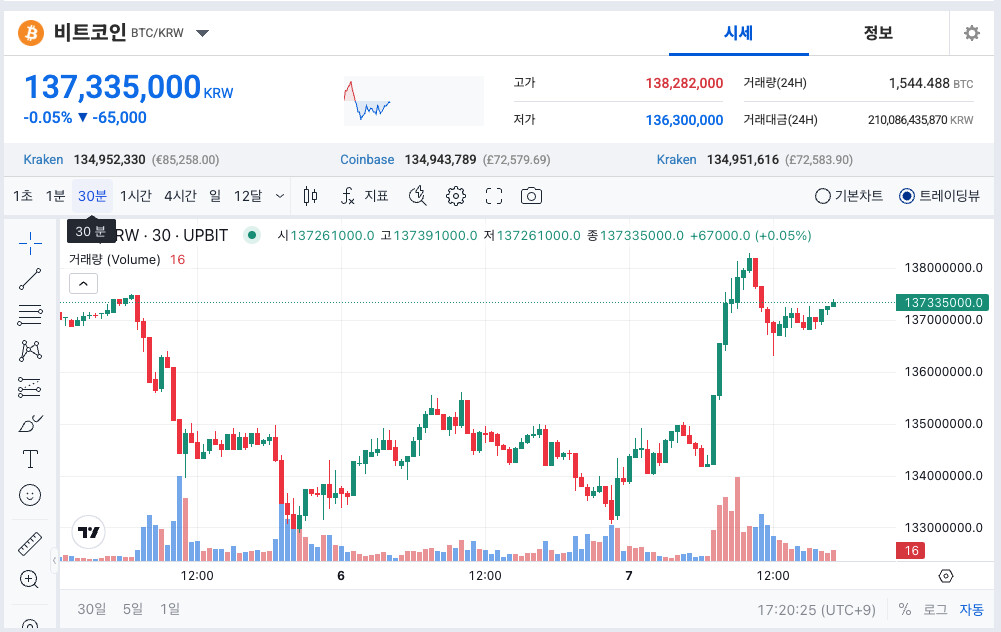
Task: Click the -0.05% change value
Action: tap(48, 117)
